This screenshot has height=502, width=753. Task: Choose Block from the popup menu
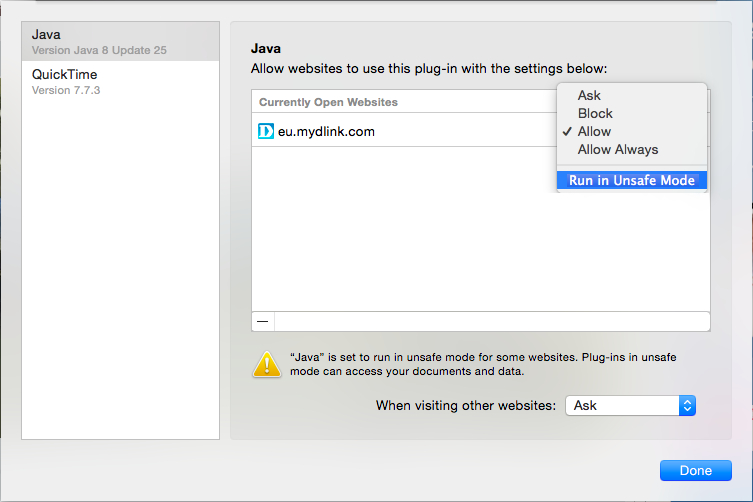coord(595,114)
